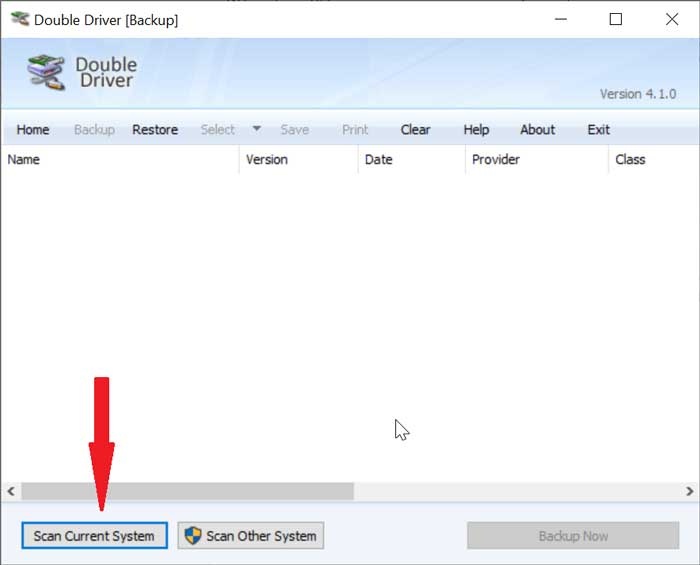Sort by the Version column header
Screen dimensions: 700x565
point(299,159)
